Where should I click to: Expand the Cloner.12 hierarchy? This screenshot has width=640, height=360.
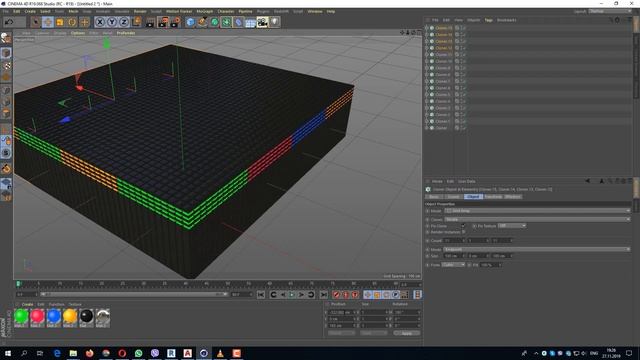(427, 48)
